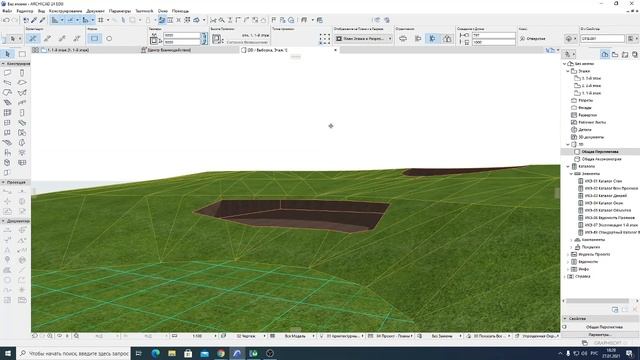Open the Publisher Sets navigator icon

[x=635, y=54]
